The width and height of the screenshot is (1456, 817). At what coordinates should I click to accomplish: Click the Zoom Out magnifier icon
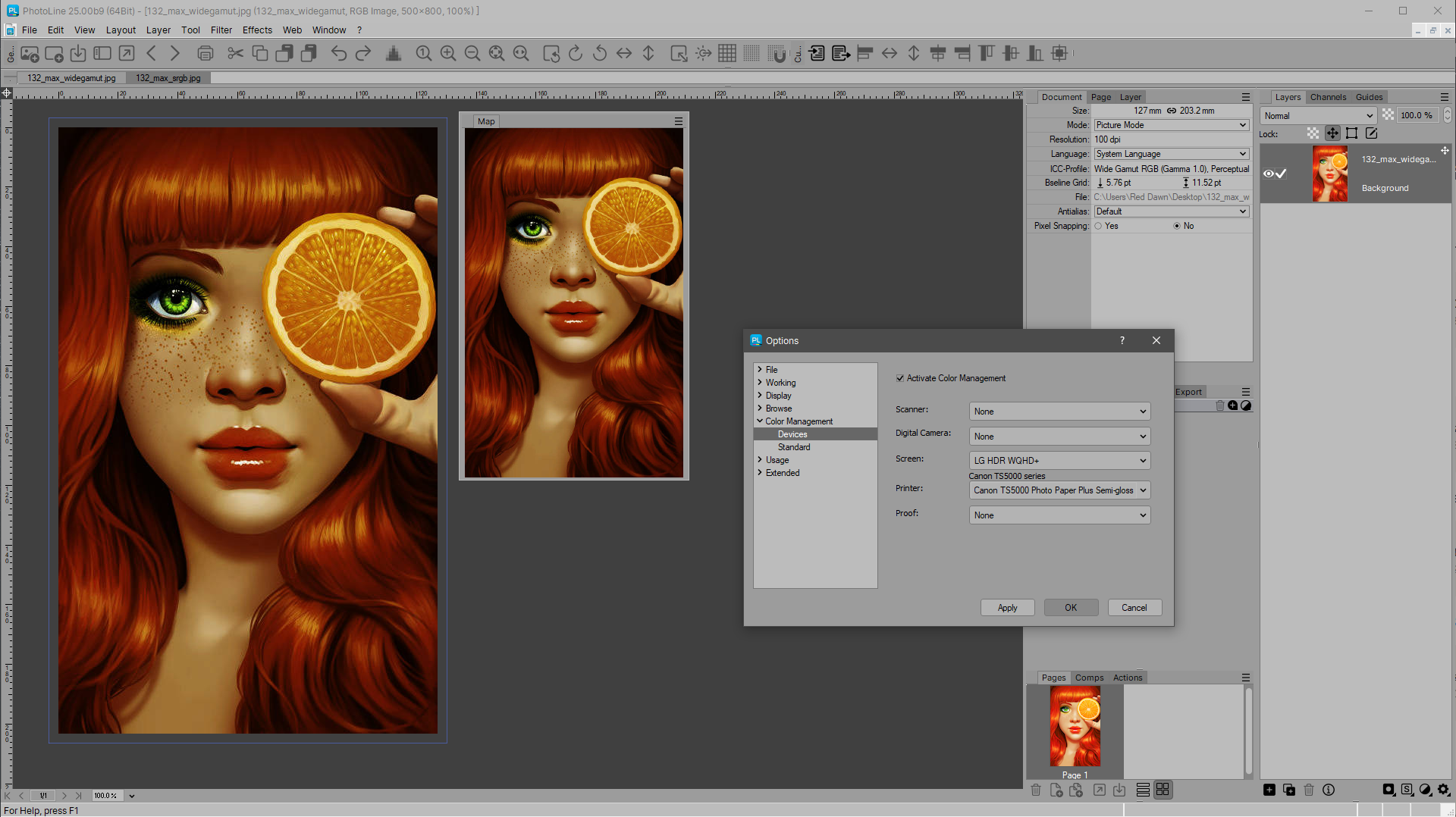[x=472, y=53]
